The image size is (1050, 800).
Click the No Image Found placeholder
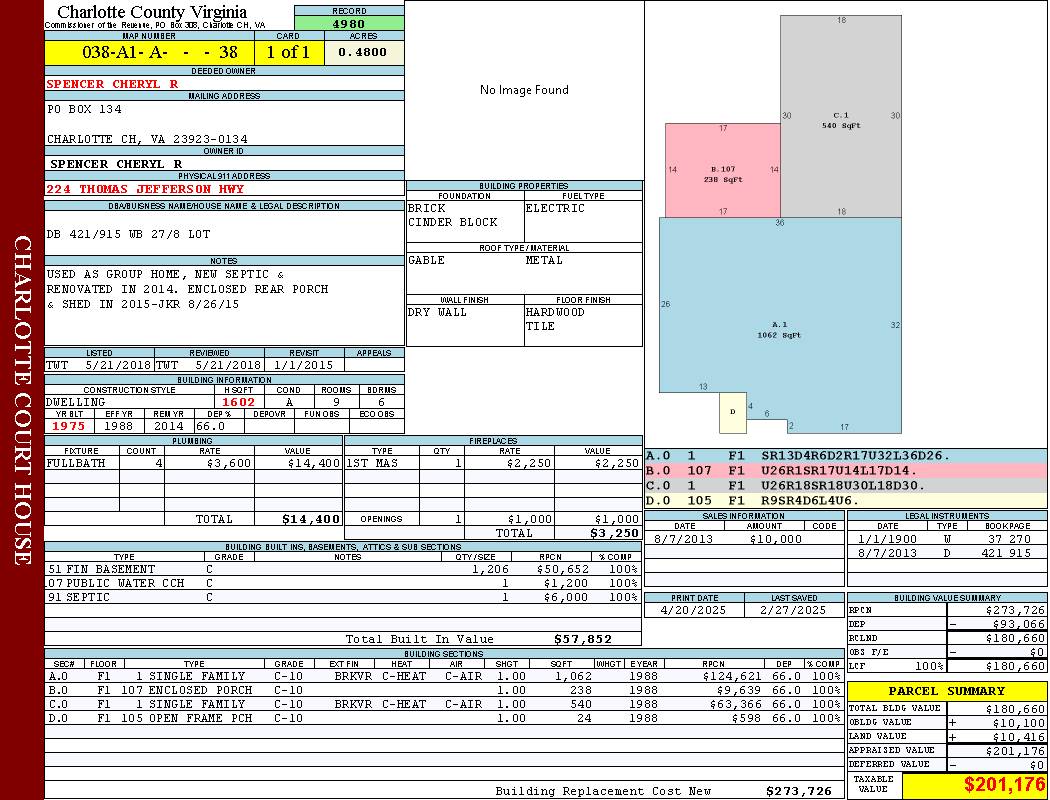pos(524,90)
